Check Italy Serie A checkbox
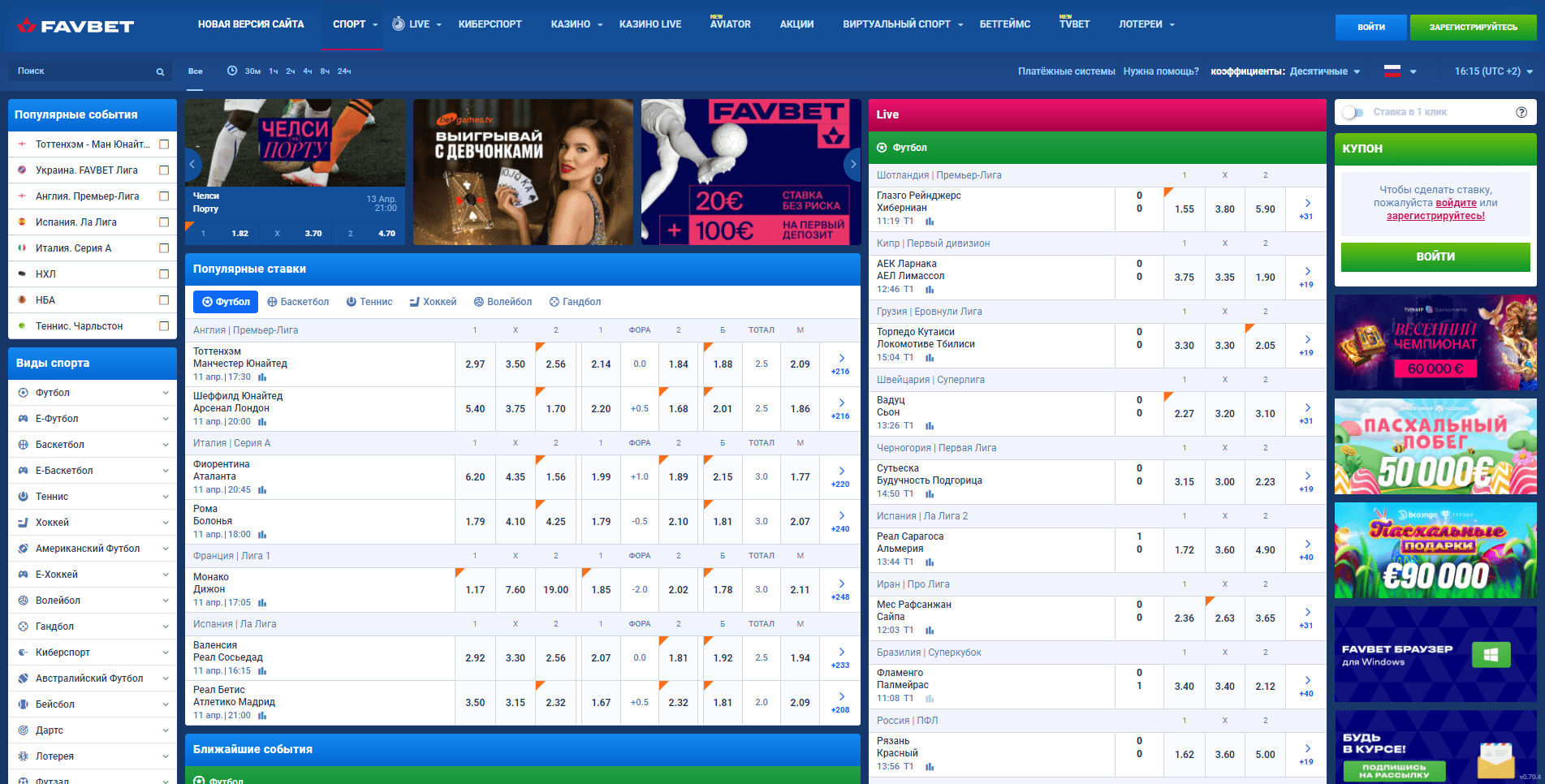 (164, 248)
